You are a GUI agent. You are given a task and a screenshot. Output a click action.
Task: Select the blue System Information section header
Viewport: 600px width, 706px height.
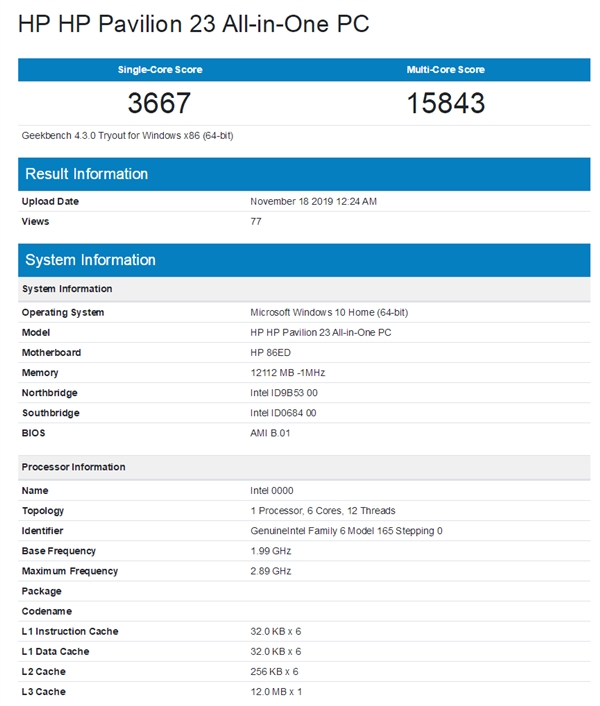coord(91,260)
